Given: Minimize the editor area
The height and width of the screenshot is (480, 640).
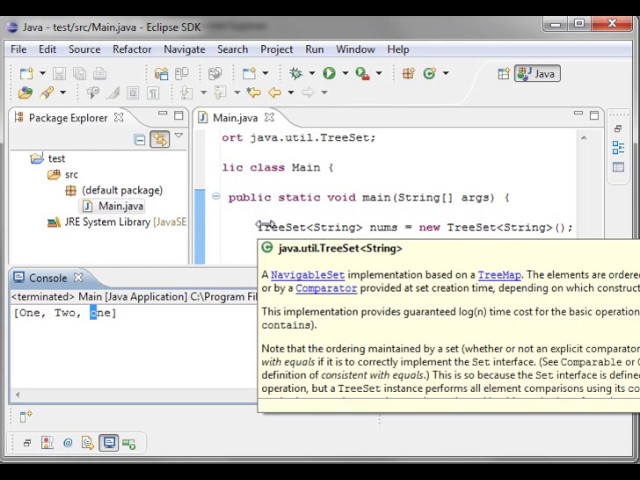Looking at the screenshot, I should tap(578, 114).
